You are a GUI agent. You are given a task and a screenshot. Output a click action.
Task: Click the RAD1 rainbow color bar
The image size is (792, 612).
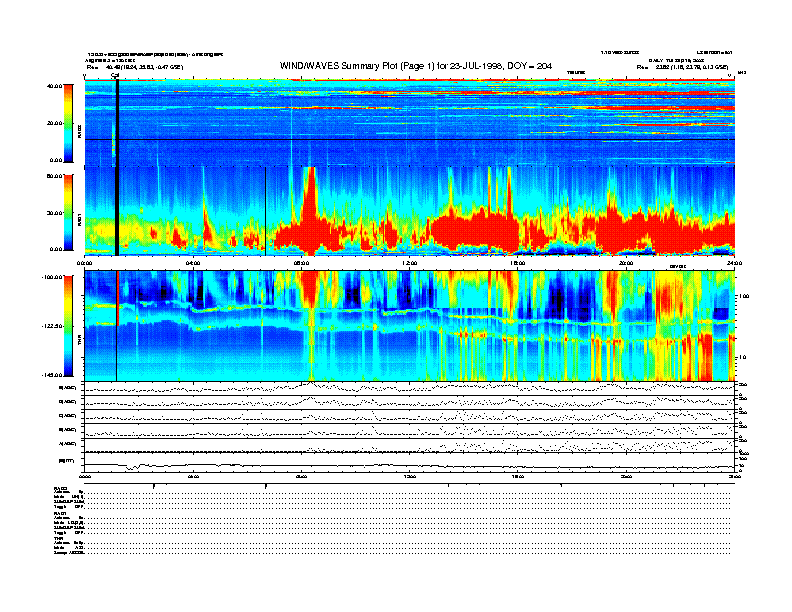(x=68, y=212)
